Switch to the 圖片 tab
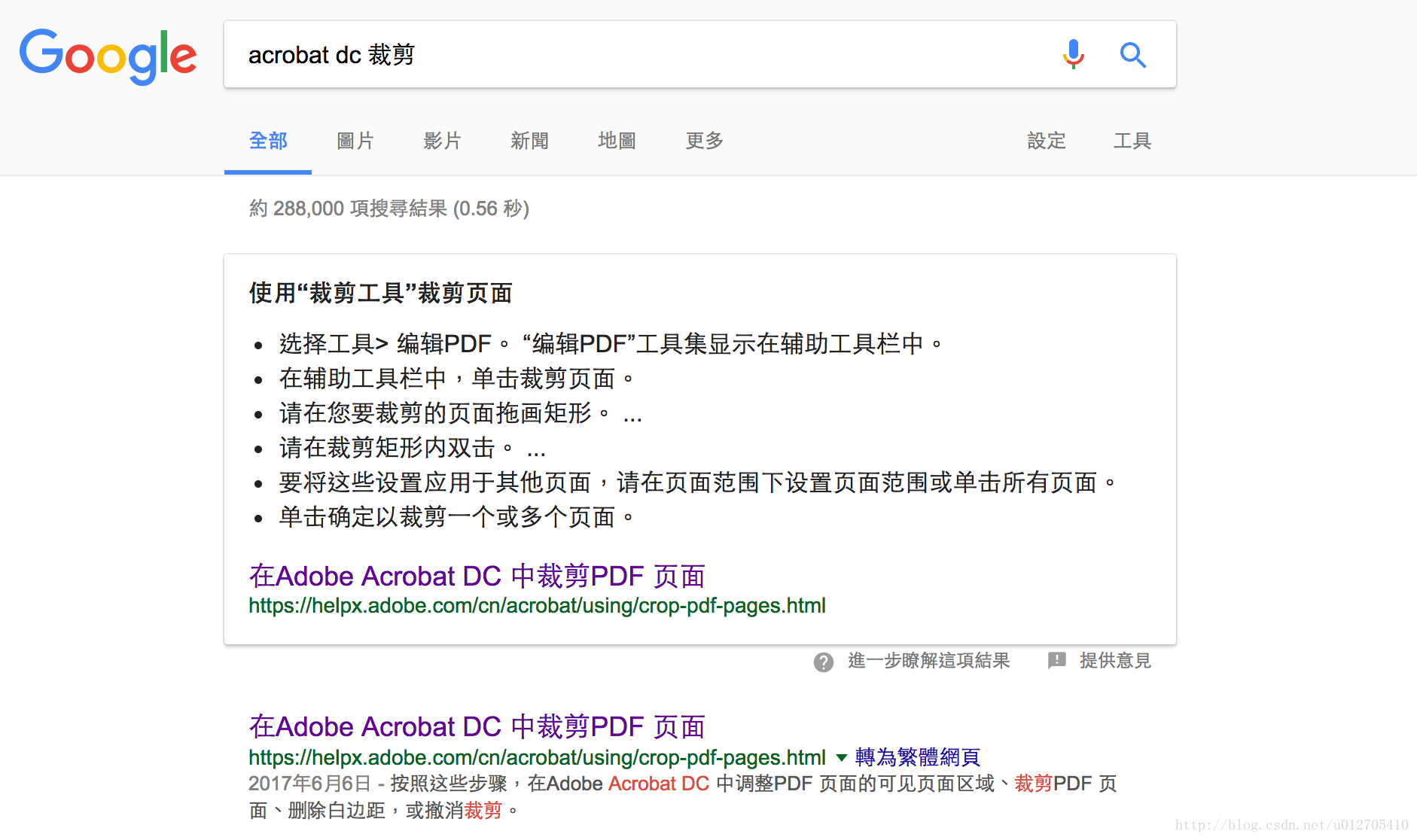Screen dimensions: 1417x840 [355, 141]
